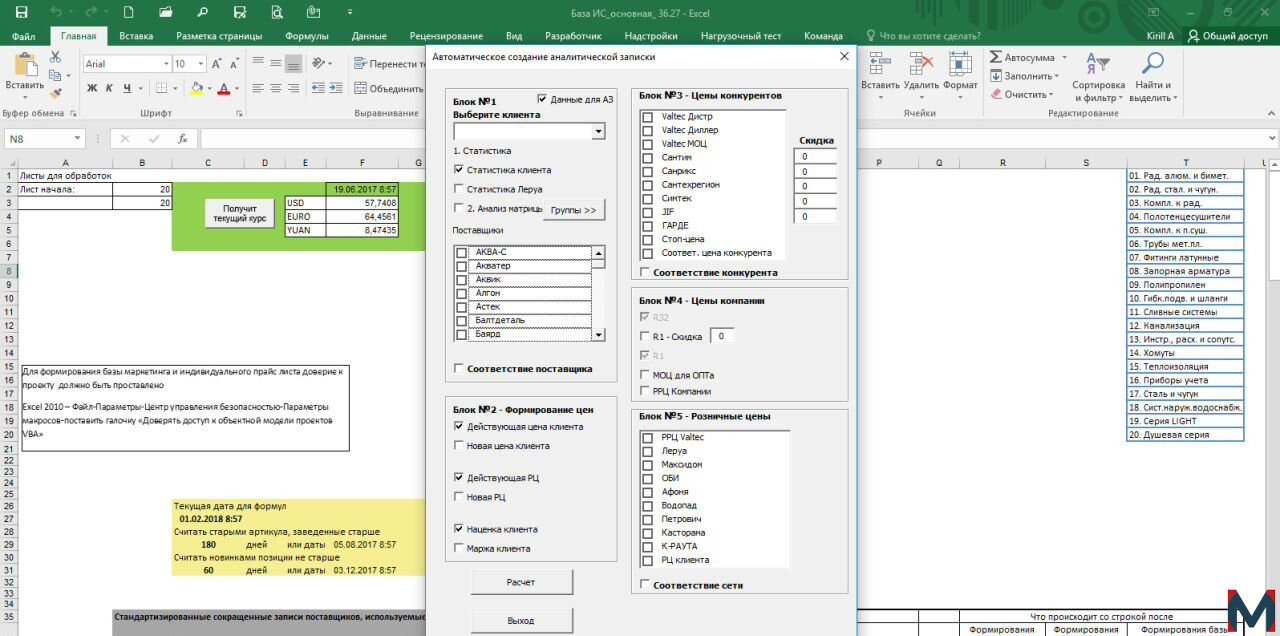Create a new blank document from quick access toolbar
1280x636 pixels.
128,13
